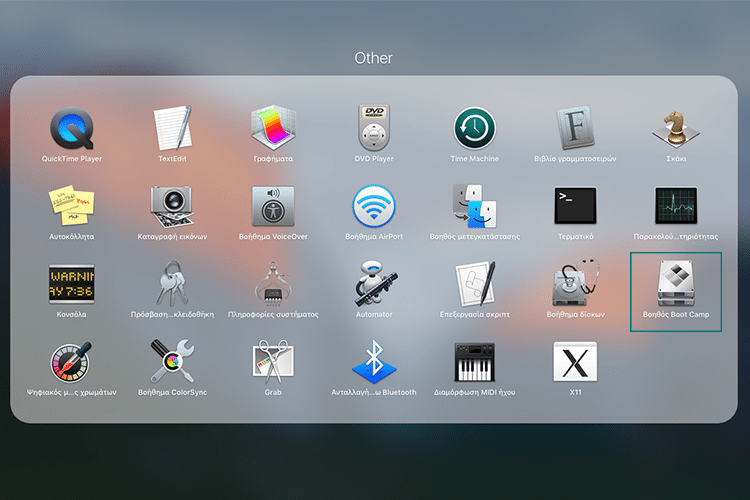This screenshot has height=500, width=750.
Task: Open Time Machine
Action: [x=474, y=128]
